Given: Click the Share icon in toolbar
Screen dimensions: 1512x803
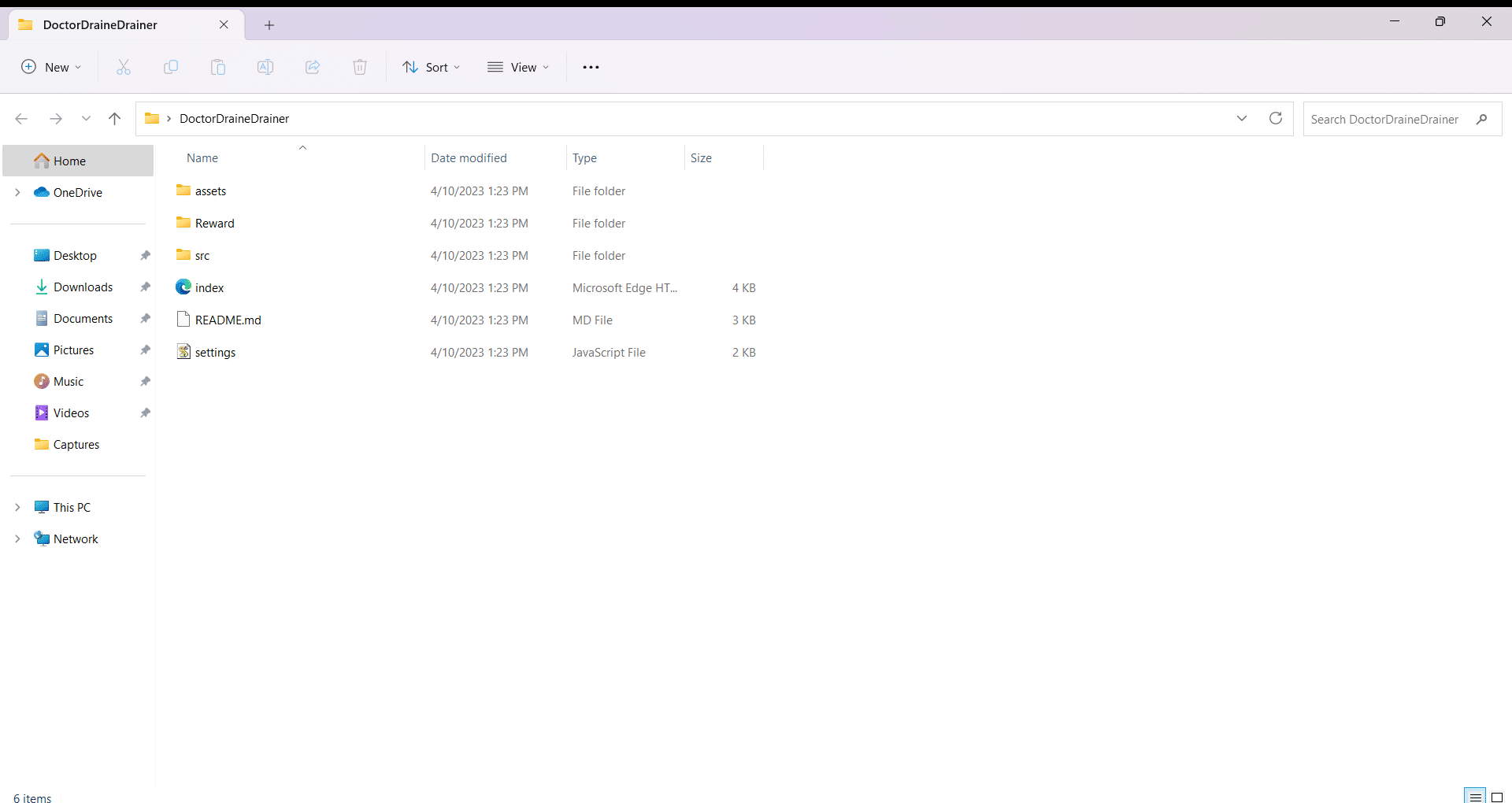Looking at the screenshot, I should [313, 68].
